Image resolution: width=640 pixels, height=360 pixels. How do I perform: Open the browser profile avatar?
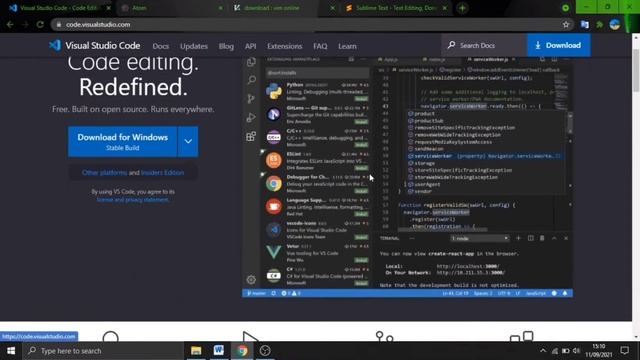615,24
